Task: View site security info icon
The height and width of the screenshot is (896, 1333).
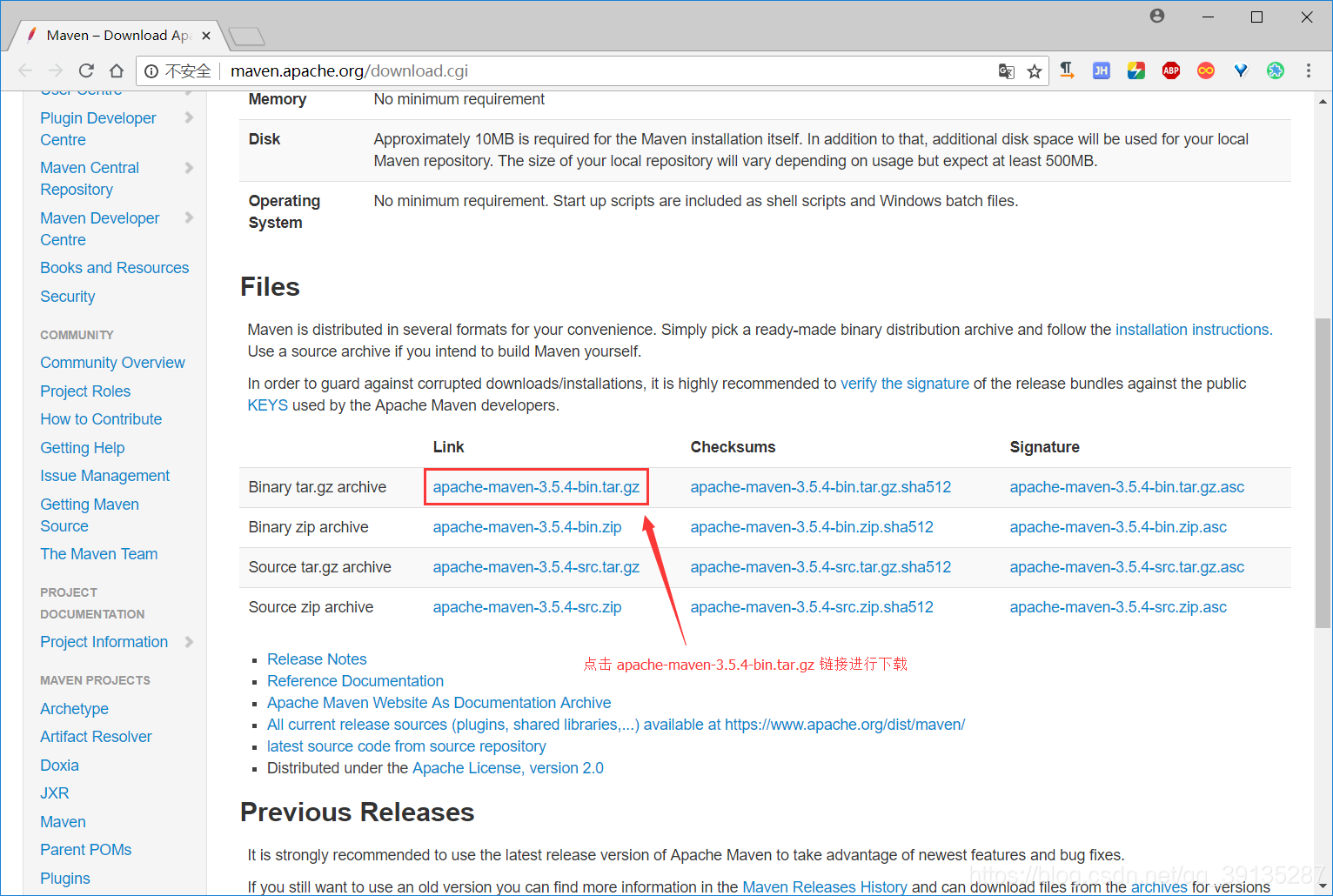Action: click(151, 71)
